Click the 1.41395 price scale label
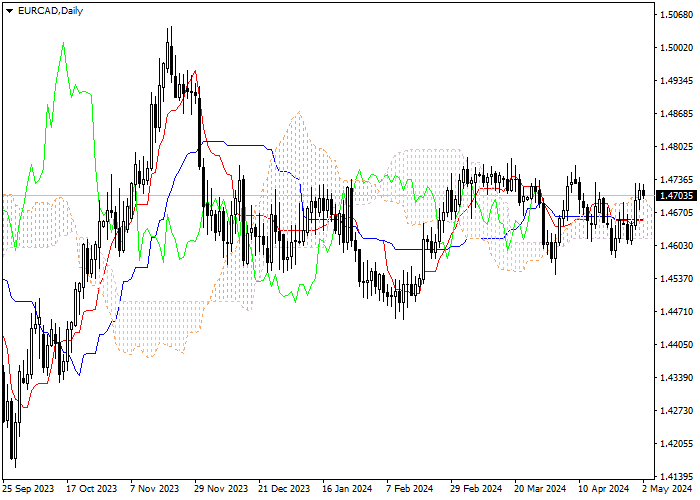Screen dimensions: 700x500 pyautogui.click(x=676, y=477)
